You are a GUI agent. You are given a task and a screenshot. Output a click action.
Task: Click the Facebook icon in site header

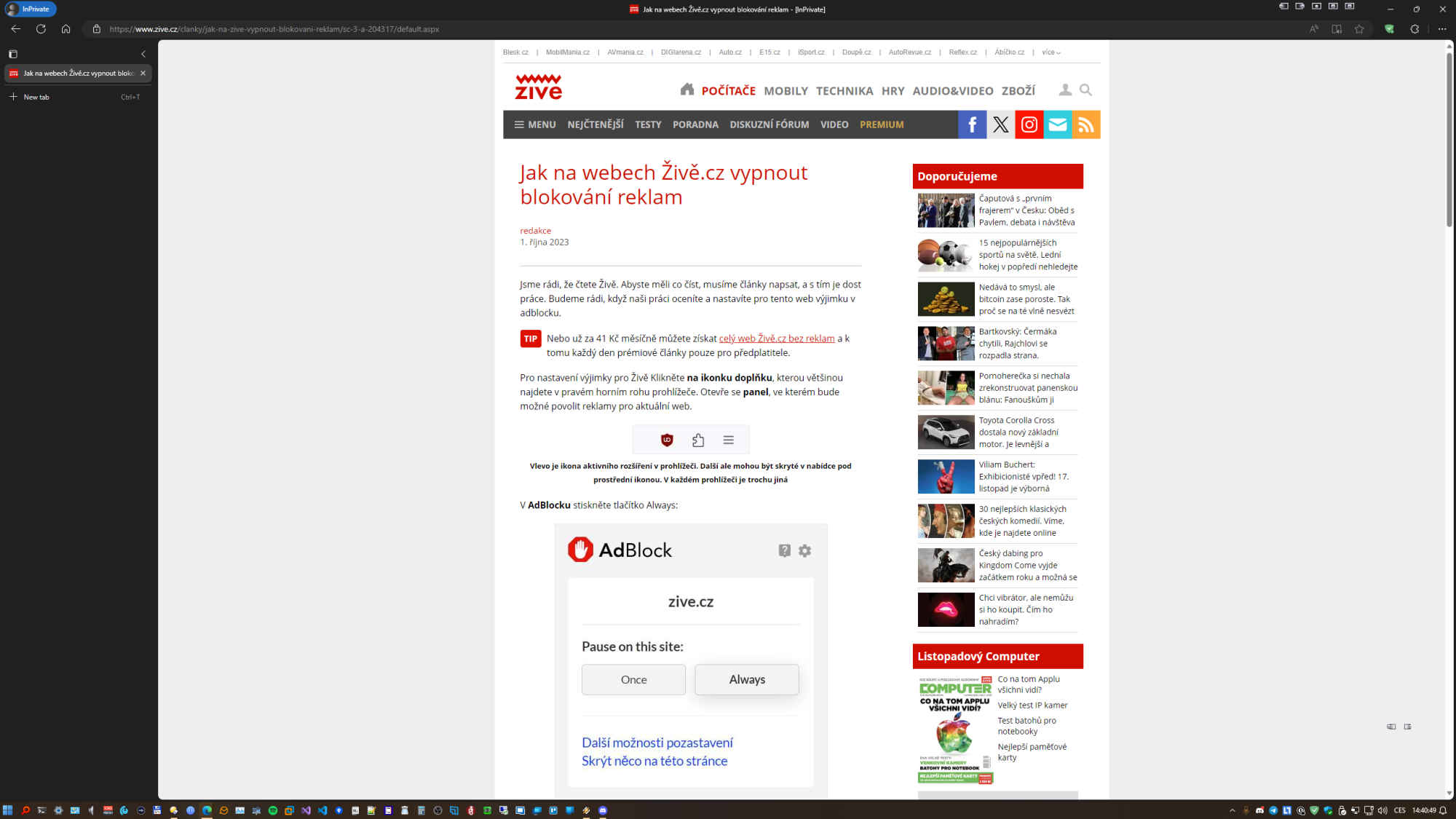(972, 124)
